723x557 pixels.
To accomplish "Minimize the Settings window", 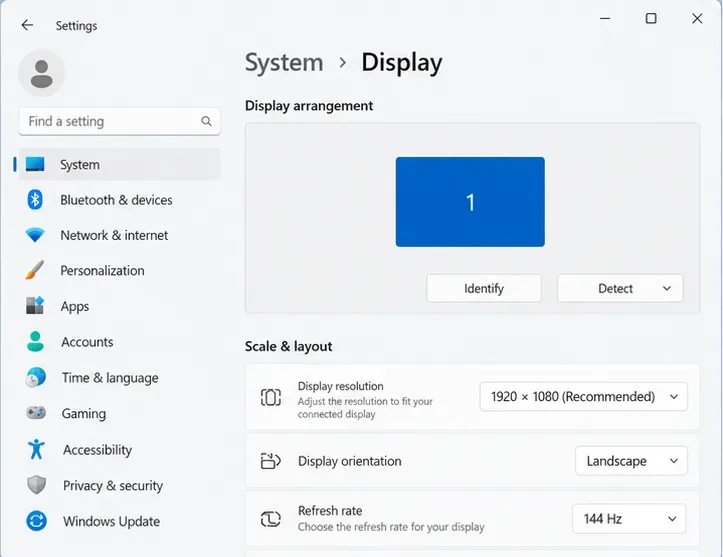I will pos(605,18).
